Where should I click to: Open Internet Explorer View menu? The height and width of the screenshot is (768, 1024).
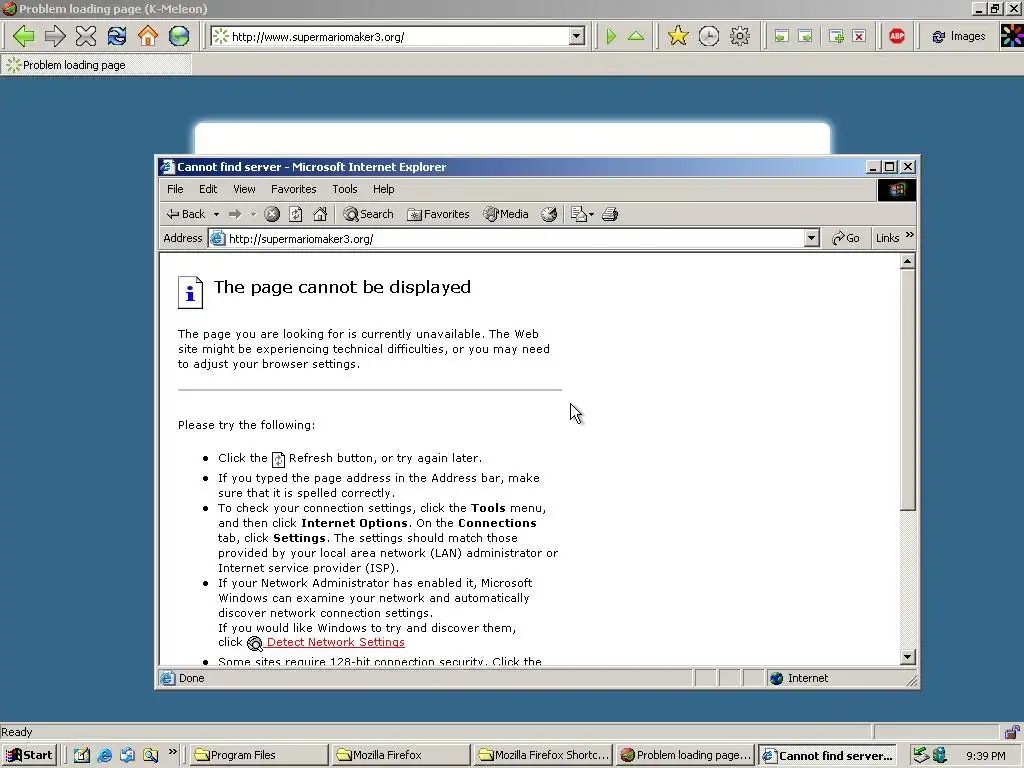(244, 189)
